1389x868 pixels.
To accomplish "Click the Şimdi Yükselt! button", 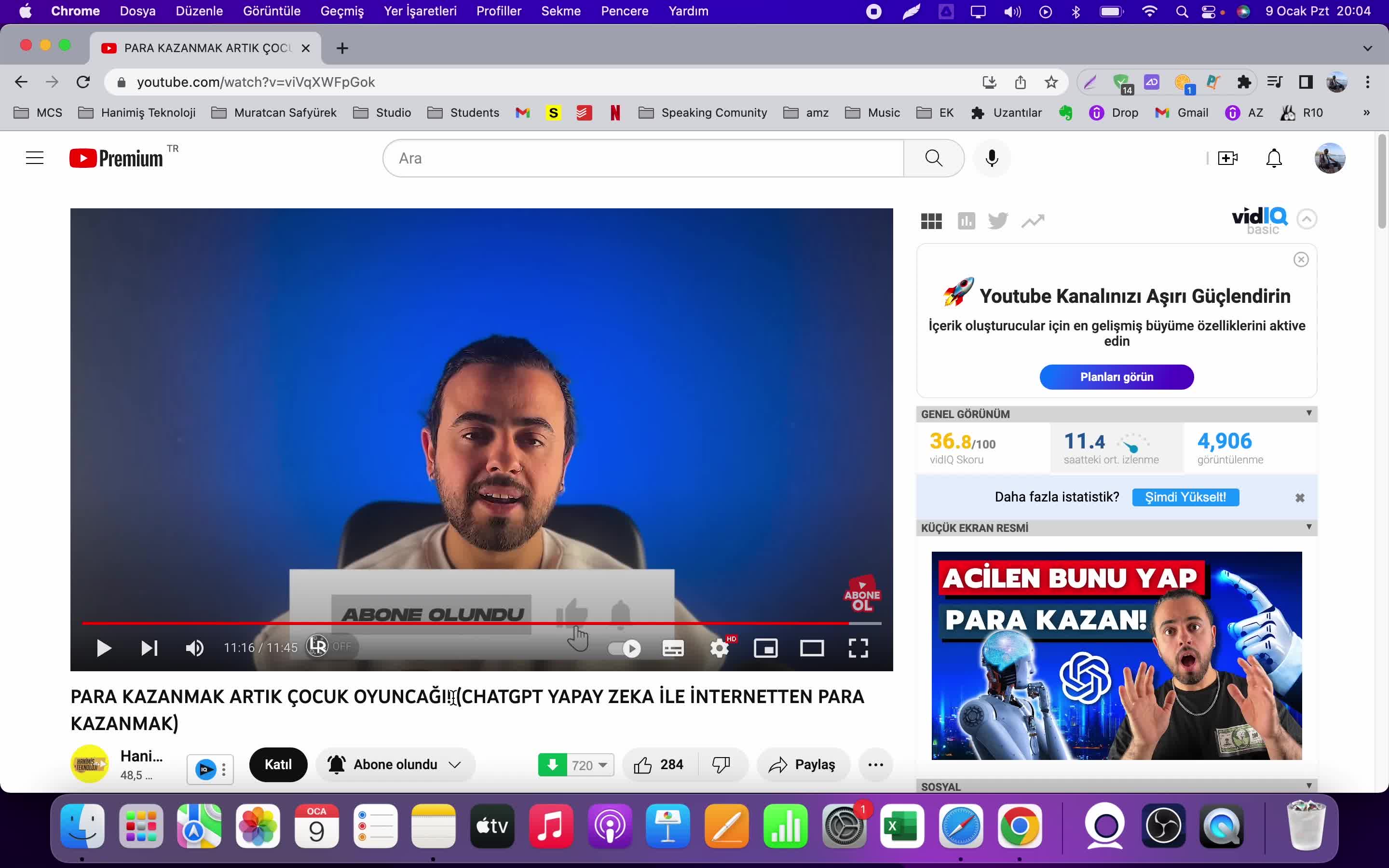I will [x=1185, y=497].
